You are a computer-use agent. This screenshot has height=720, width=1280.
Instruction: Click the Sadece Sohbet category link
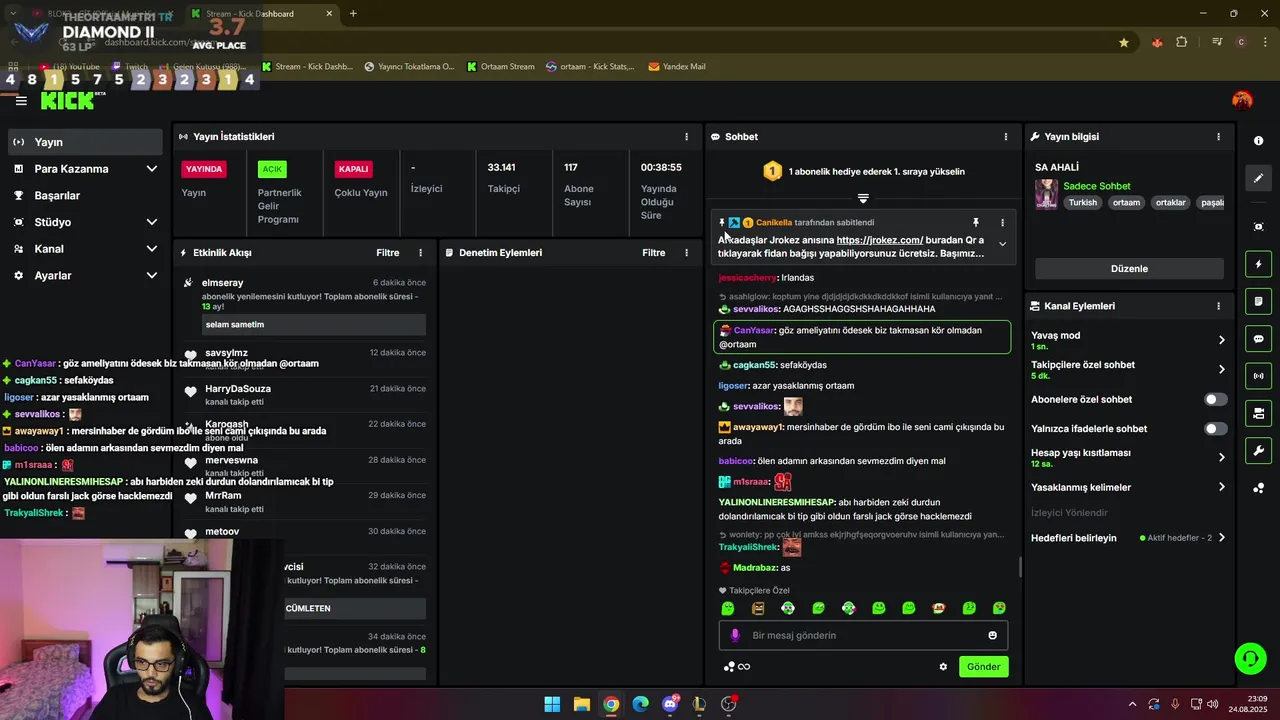pos(1096,186)
